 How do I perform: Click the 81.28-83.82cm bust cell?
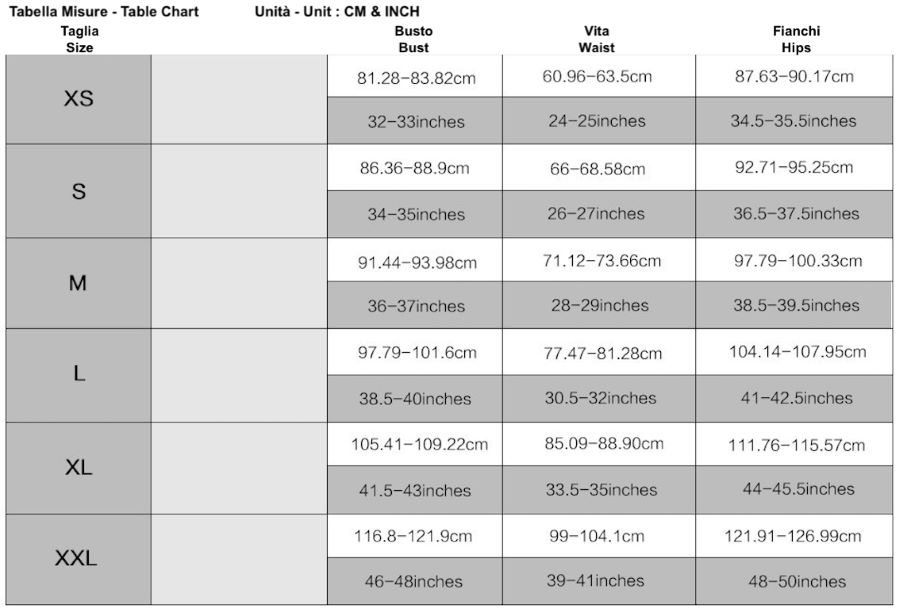(x=415, y=76)
